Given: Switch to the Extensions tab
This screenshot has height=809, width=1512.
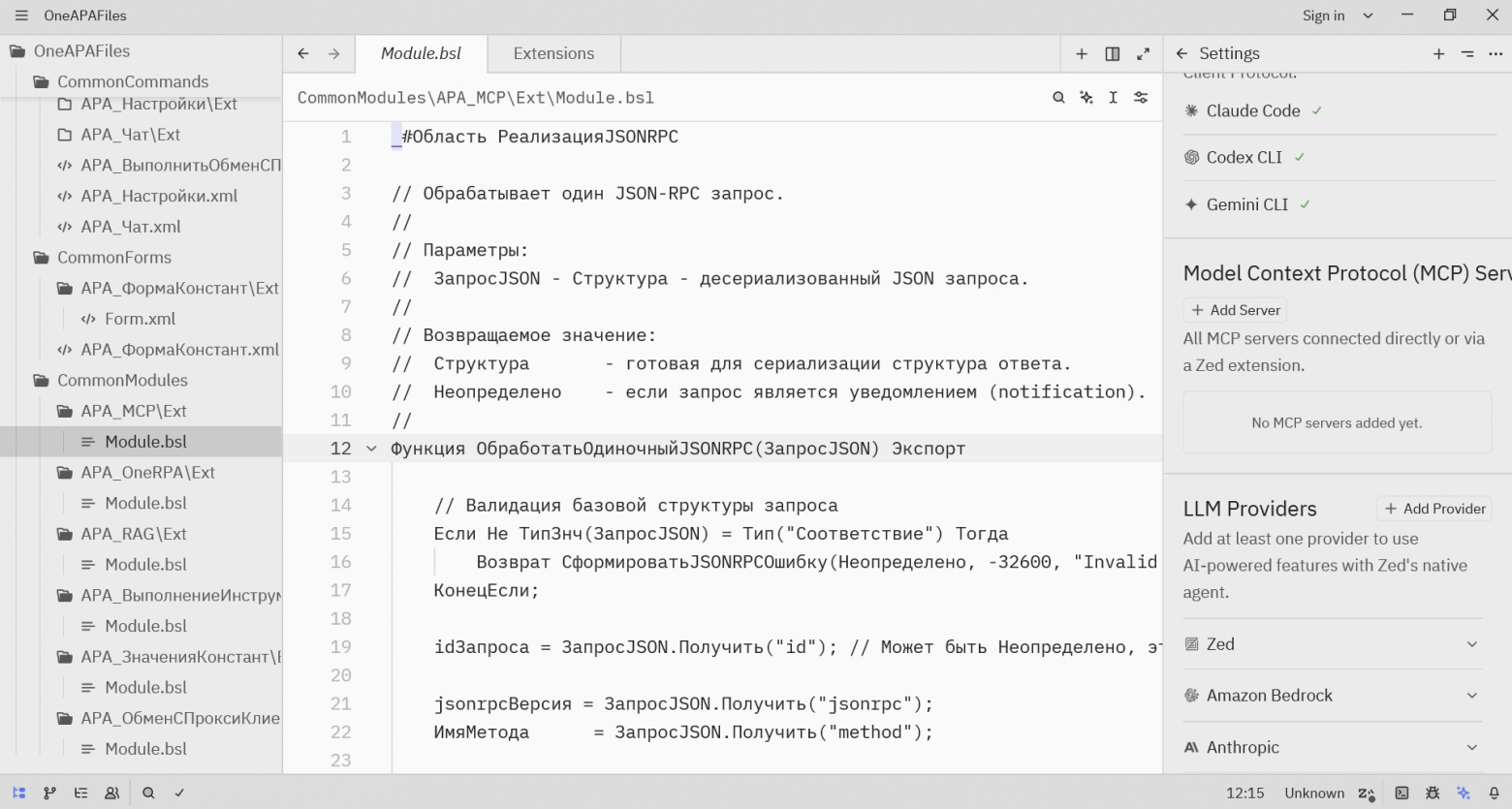Looking at the screenshot, I should 552,53.
